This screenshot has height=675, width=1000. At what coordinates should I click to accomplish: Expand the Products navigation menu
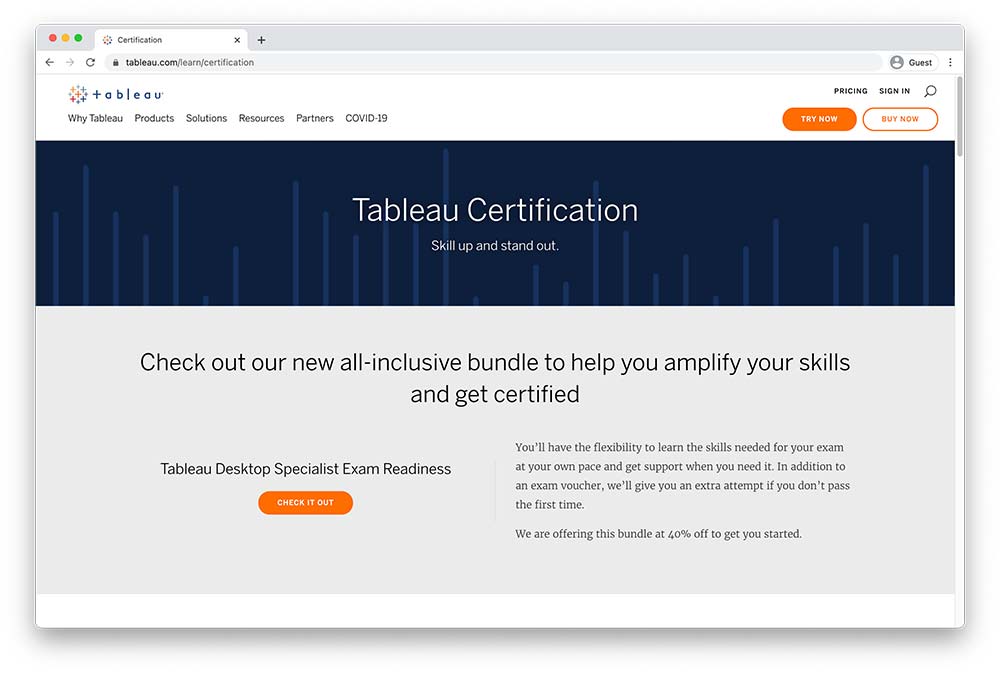154,118
